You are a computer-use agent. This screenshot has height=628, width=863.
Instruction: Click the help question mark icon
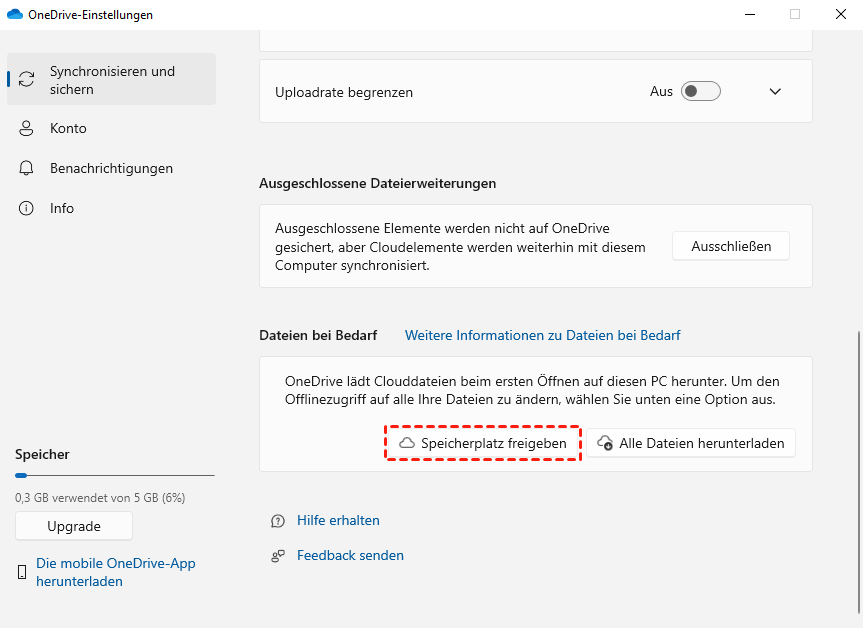coord(278,521)
